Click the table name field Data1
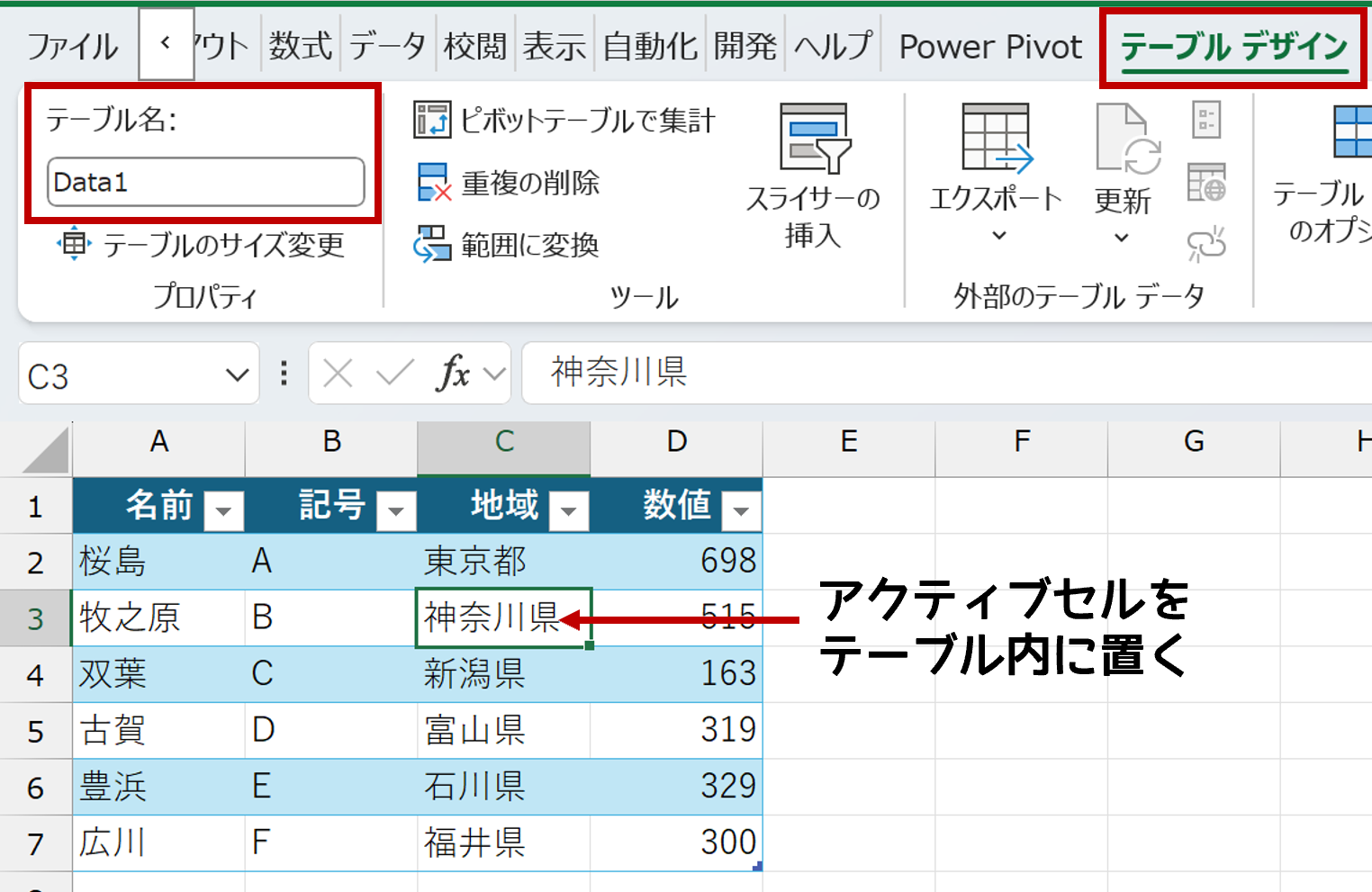The image size is (1372, 892). 206,182
